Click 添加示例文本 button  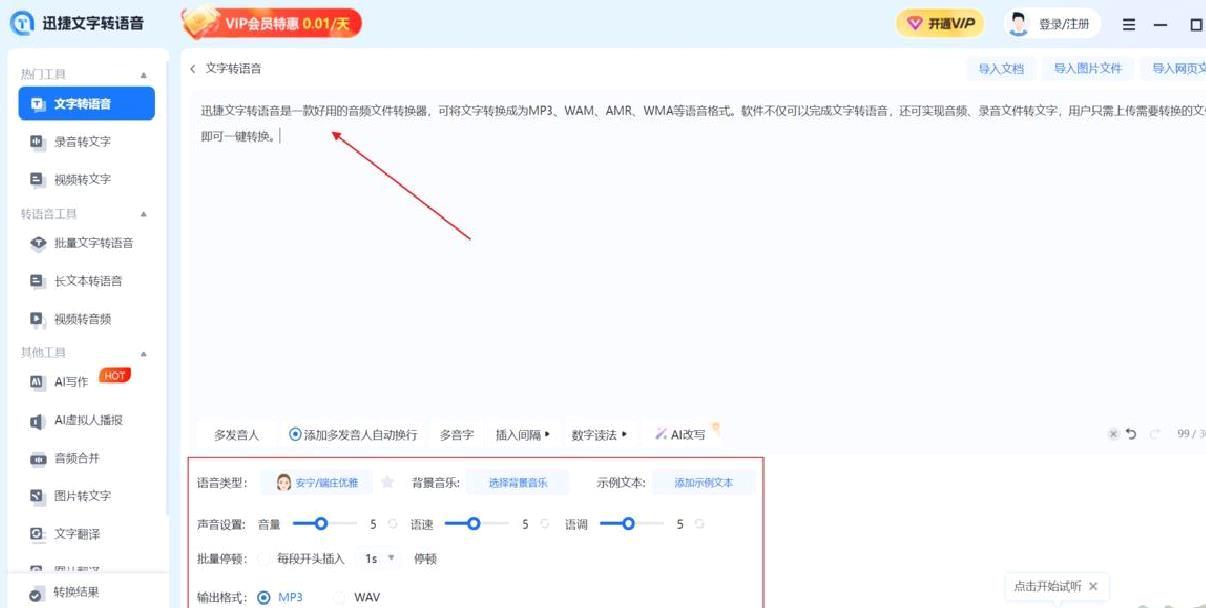pos(704,483)
